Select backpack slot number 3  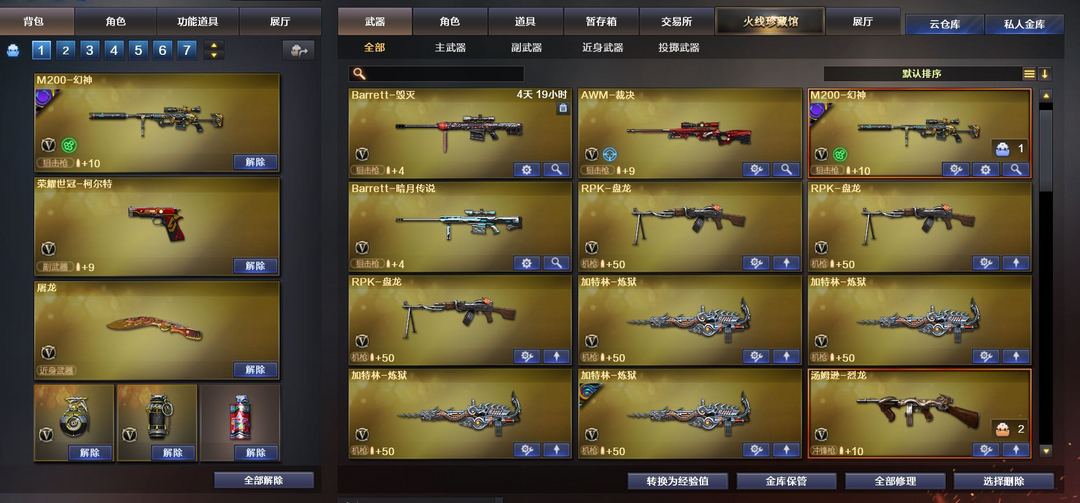click(90, 50)
